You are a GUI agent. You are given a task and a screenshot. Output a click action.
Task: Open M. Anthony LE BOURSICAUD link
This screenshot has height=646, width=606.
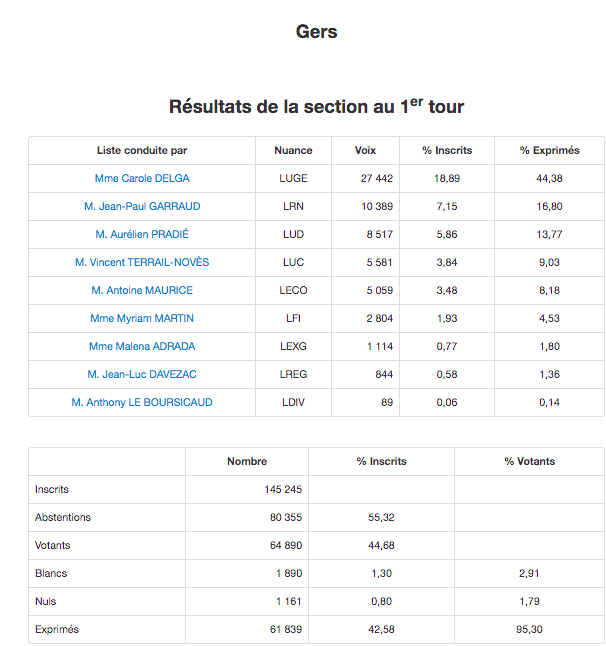point(142,403)
